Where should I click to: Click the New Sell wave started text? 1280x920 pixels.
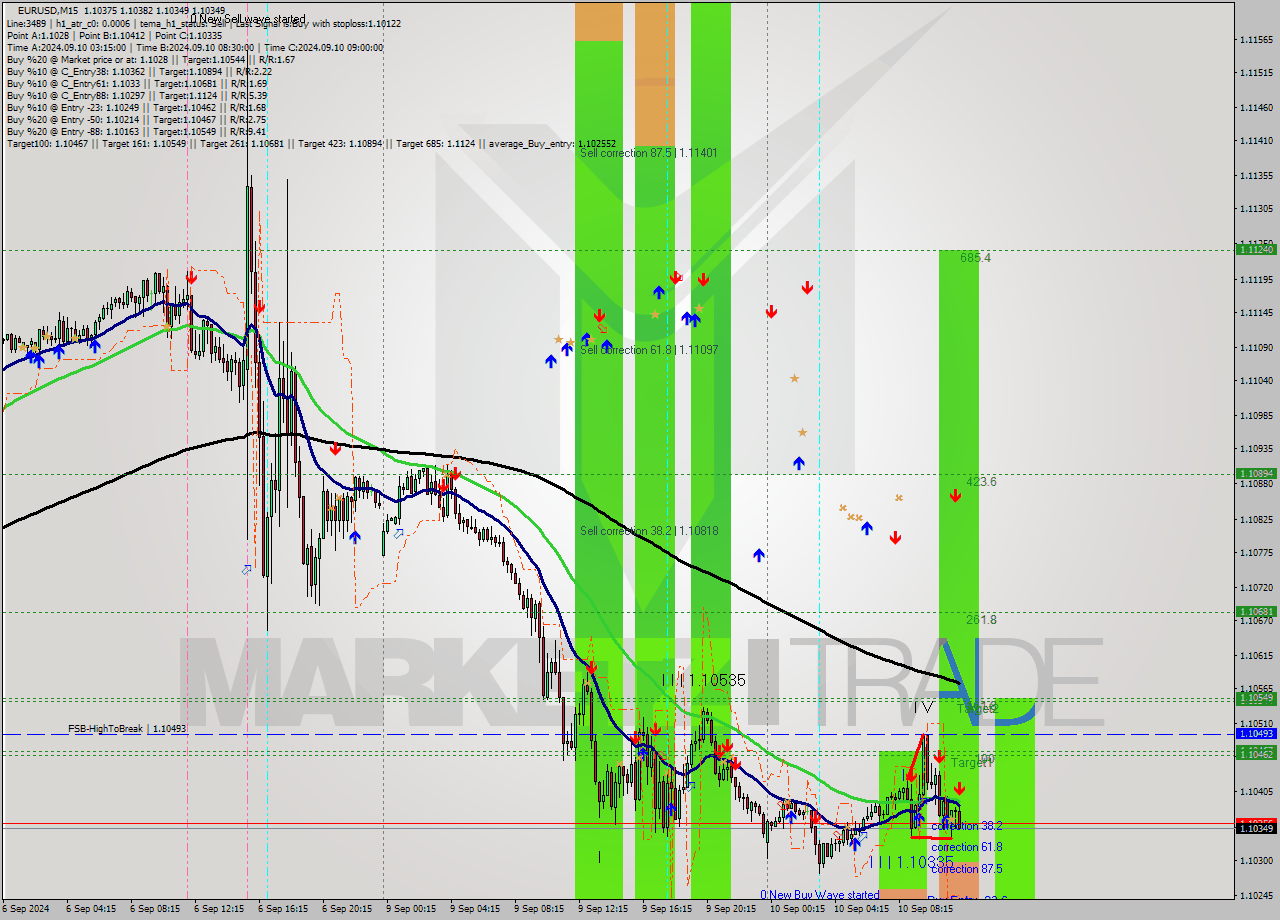(247, 19)
